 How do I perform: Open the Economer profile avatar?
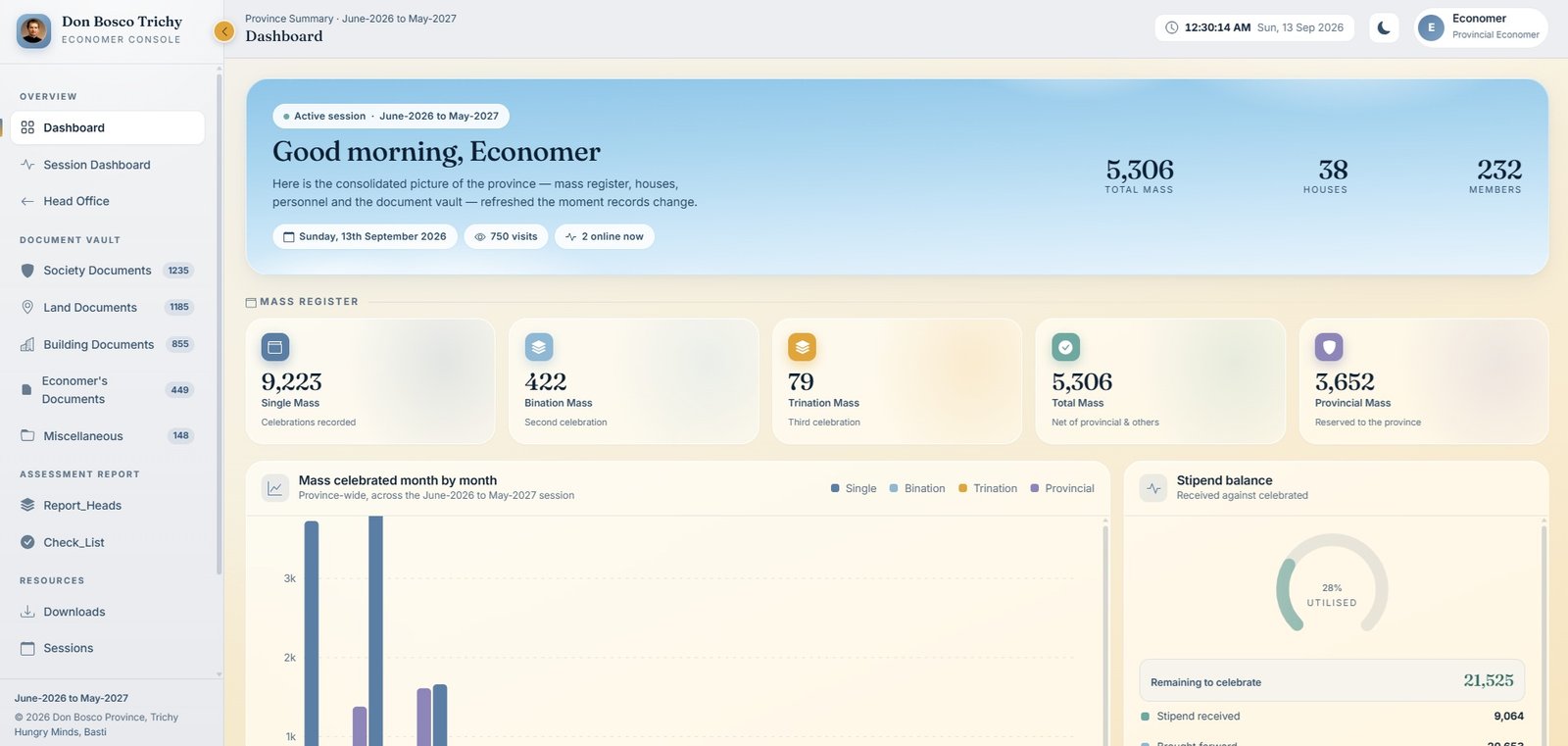pos(1431,27)
